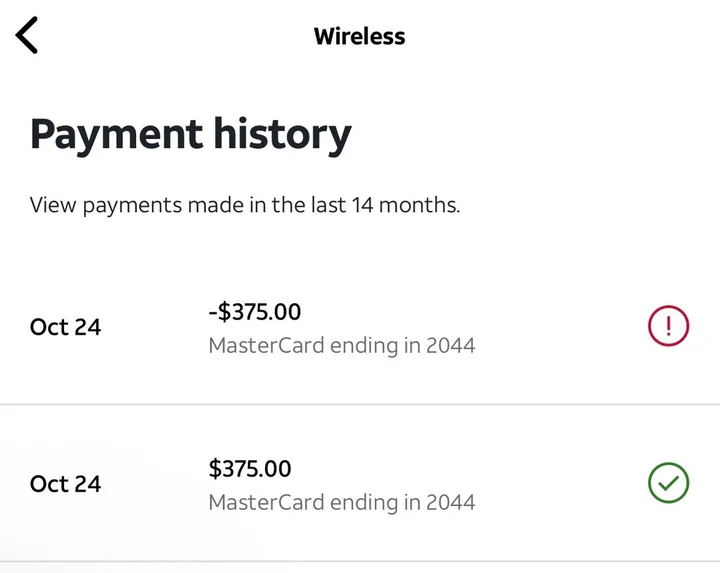Tap the red failed-payment alert icon

(x=668, y=327)
